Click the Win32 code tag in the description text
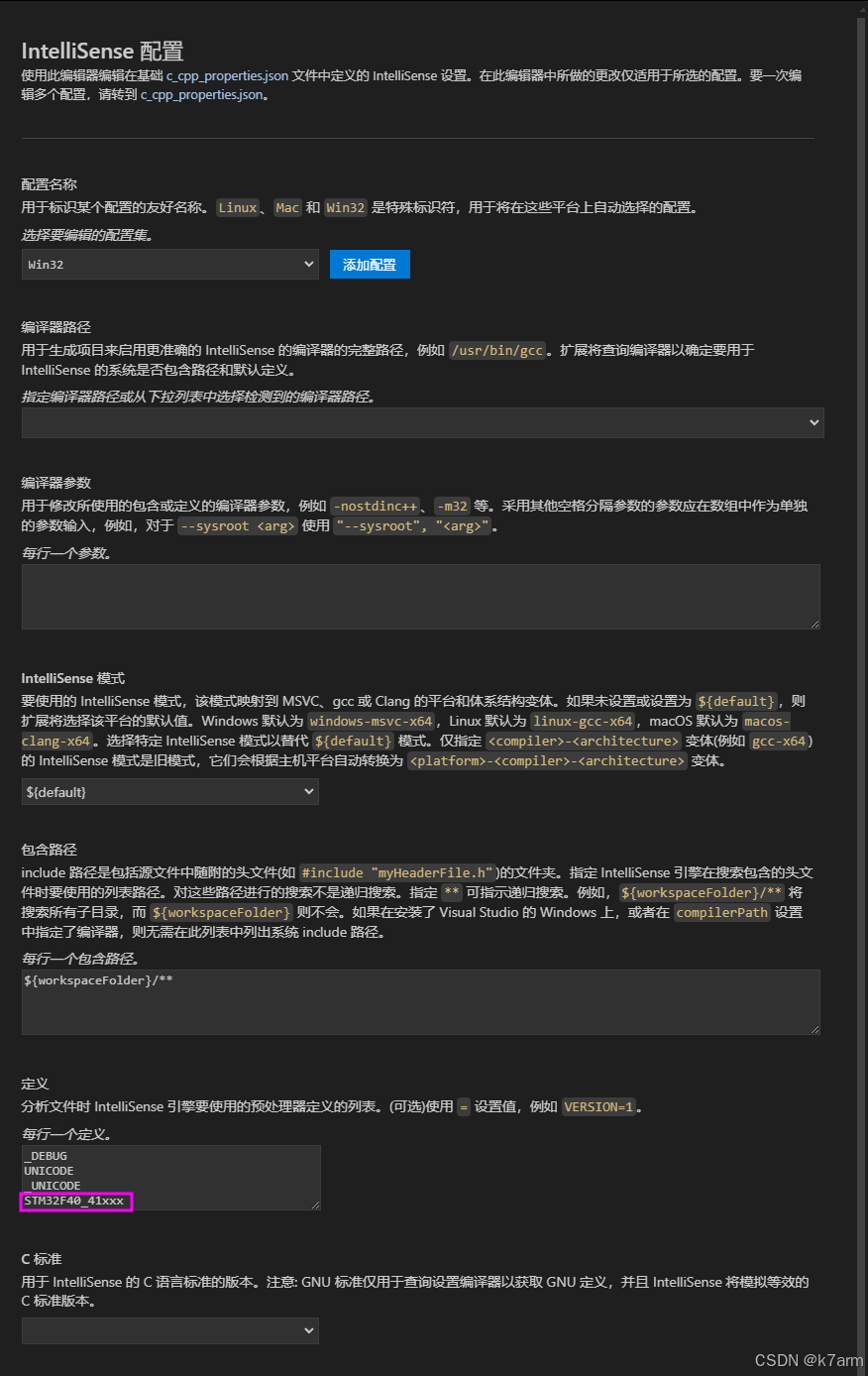Image resolution: width=868 pixels, height=1376 pixels. tap(346, 207)
